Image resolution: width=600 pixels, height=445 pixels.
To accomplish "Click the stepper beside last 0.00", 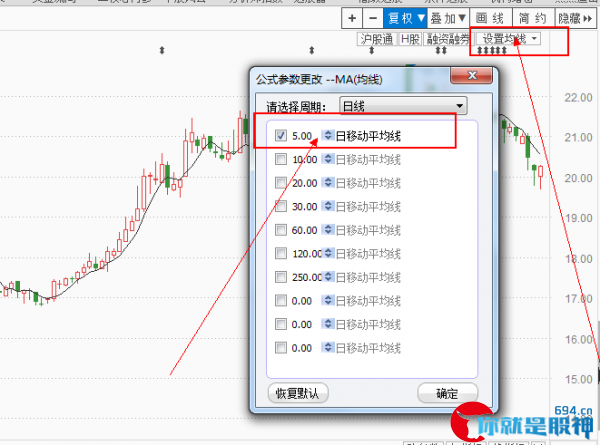I will (328, 347).
